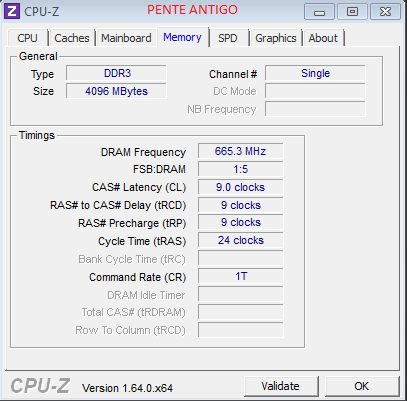
Task: Click the empty Bank Cycle Time field
Action: [x=241, y=258]
